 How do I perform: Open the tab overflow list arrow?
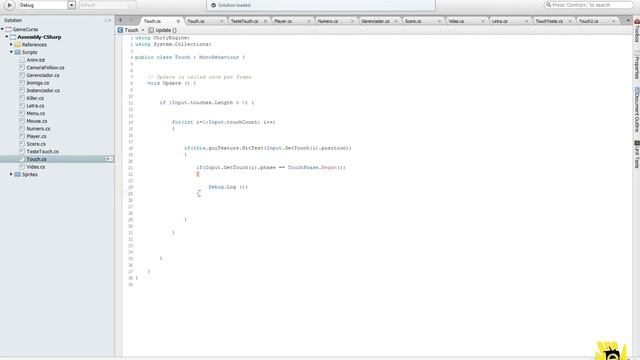coord(628,21)
